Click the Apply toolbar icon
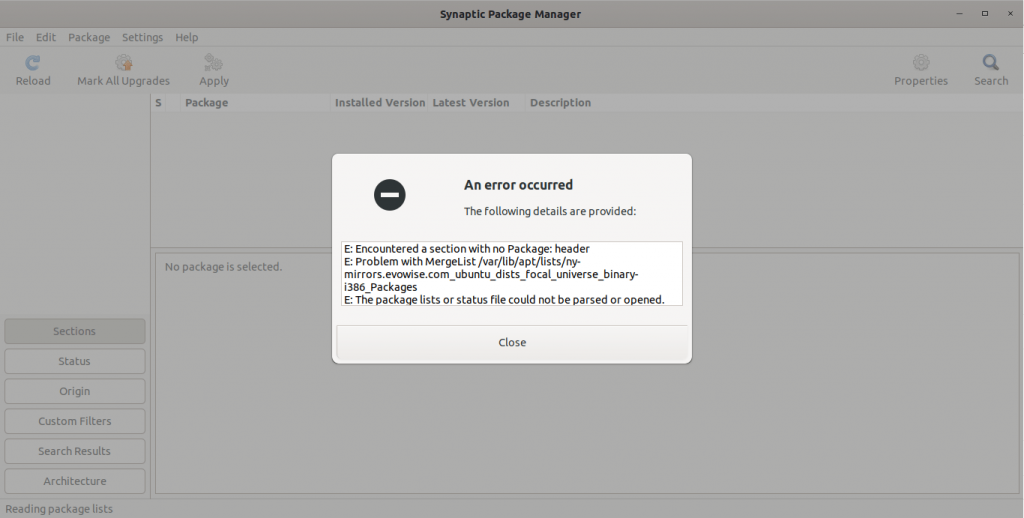The image size is (1024, 518). click(x=213, y=63)
